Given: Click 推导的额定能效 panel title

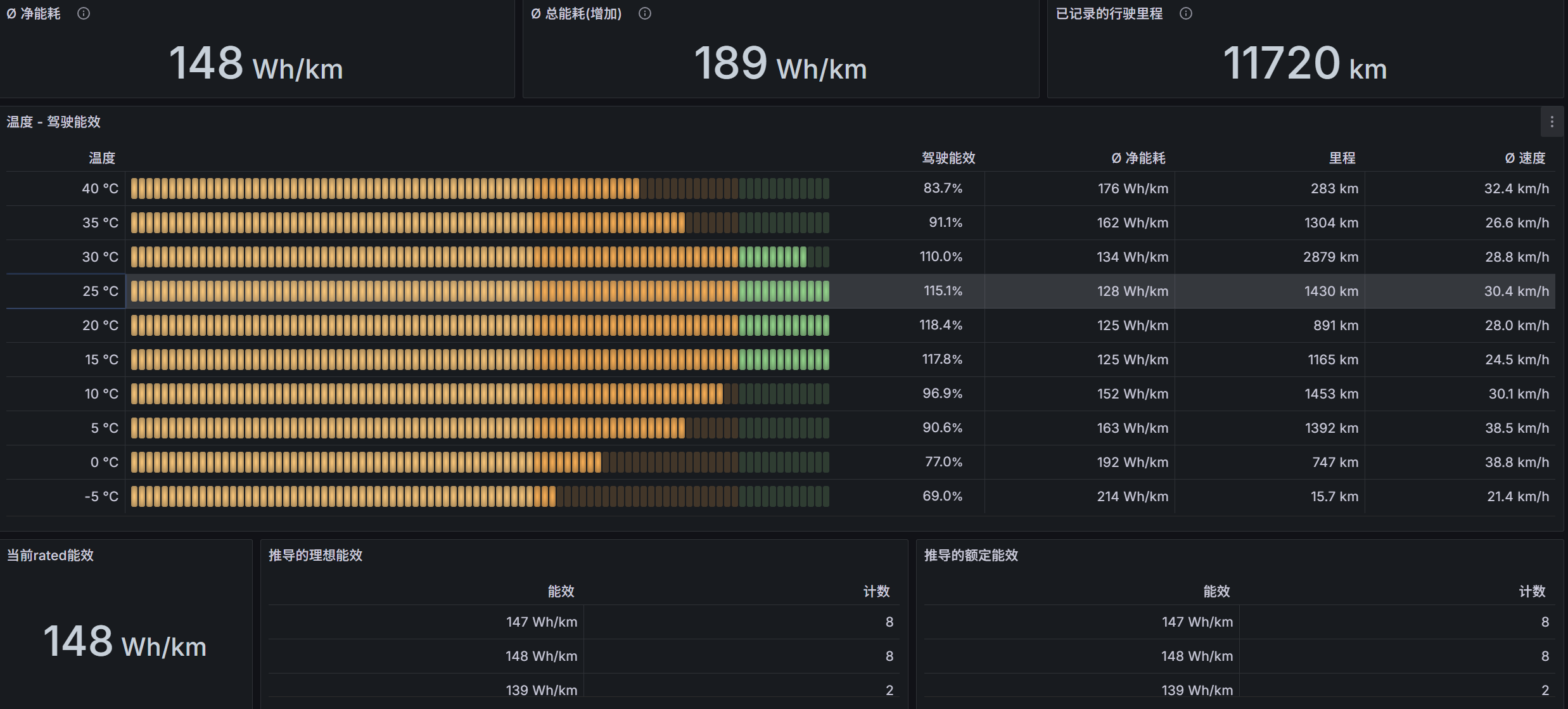Looking at the screenshot, I should (971, 555).
